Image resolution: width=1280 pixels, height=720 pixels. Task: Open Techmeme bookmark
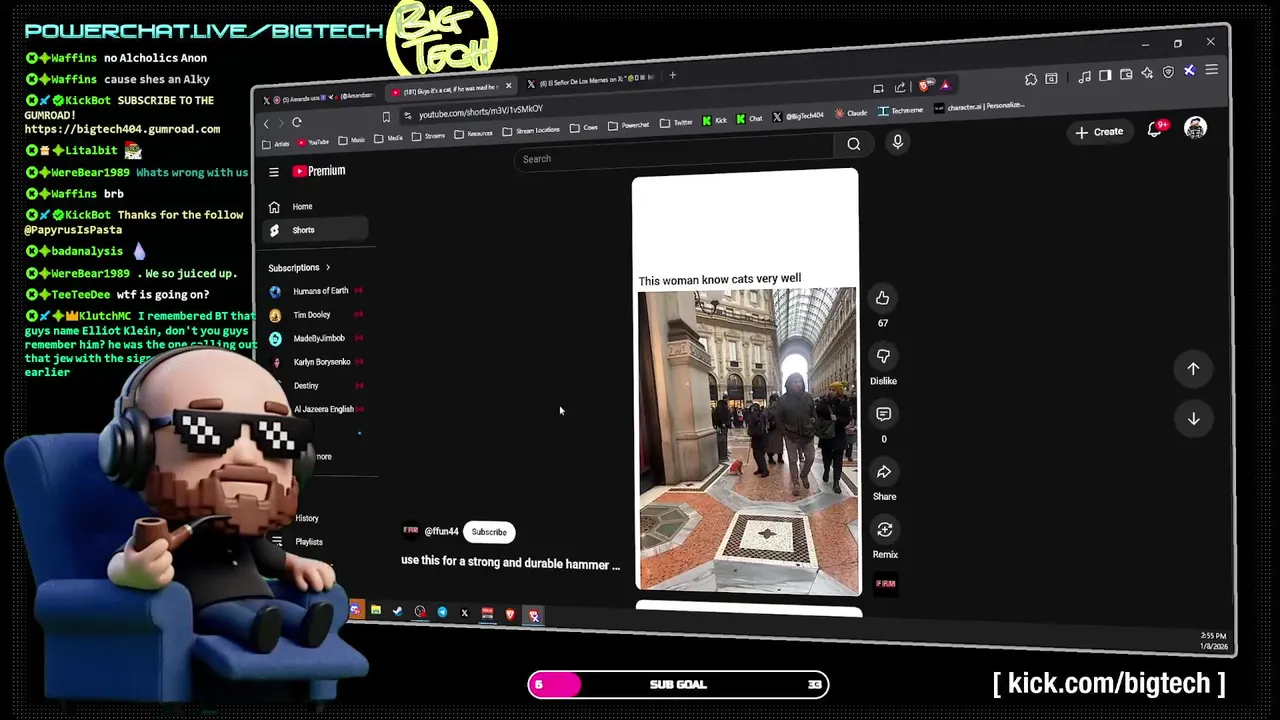(900, 111)
